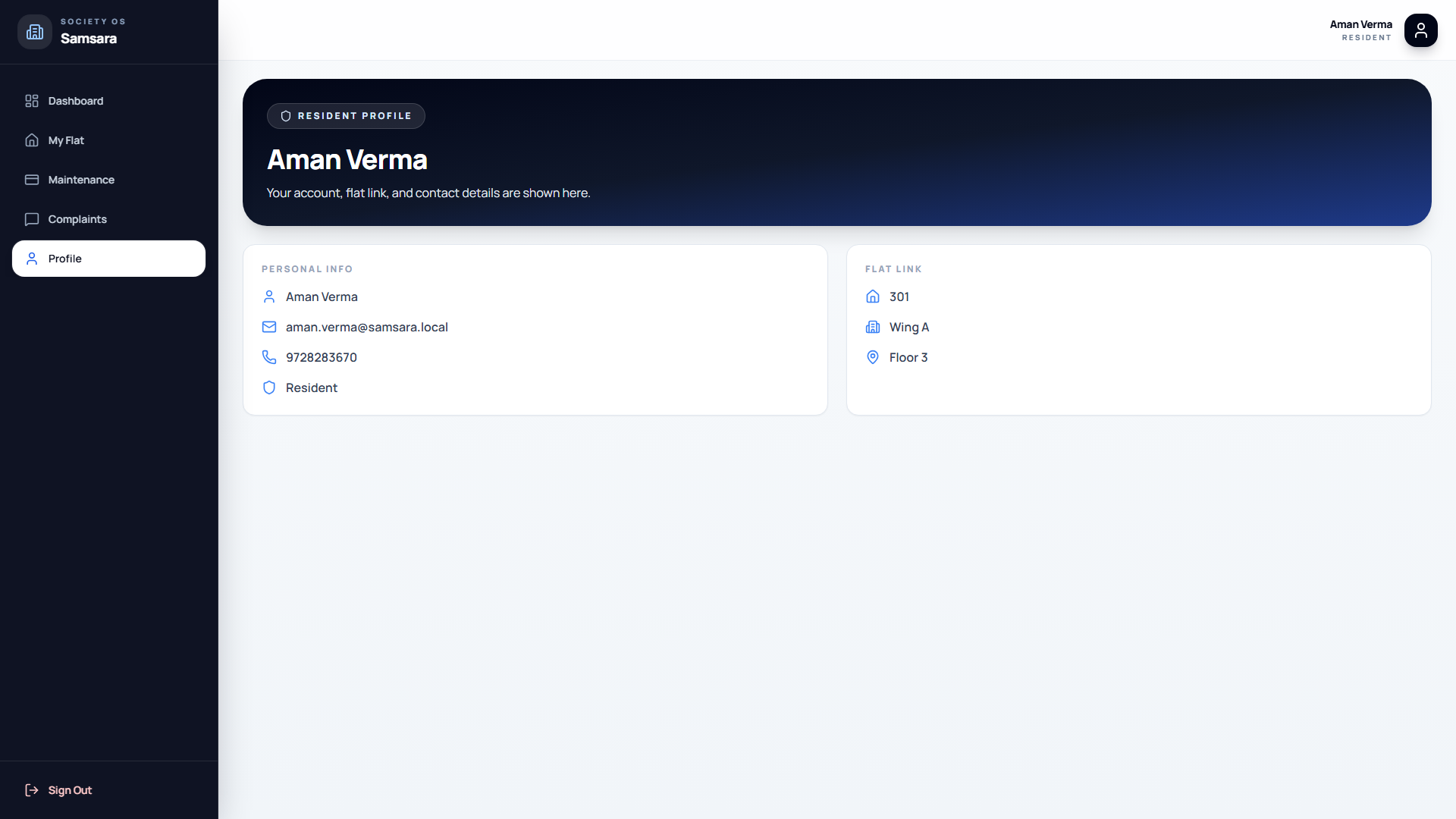The height and width of the screenshot is (819, 1456).
Task: Select the Maintenance card icon
Action: (31, 180)
